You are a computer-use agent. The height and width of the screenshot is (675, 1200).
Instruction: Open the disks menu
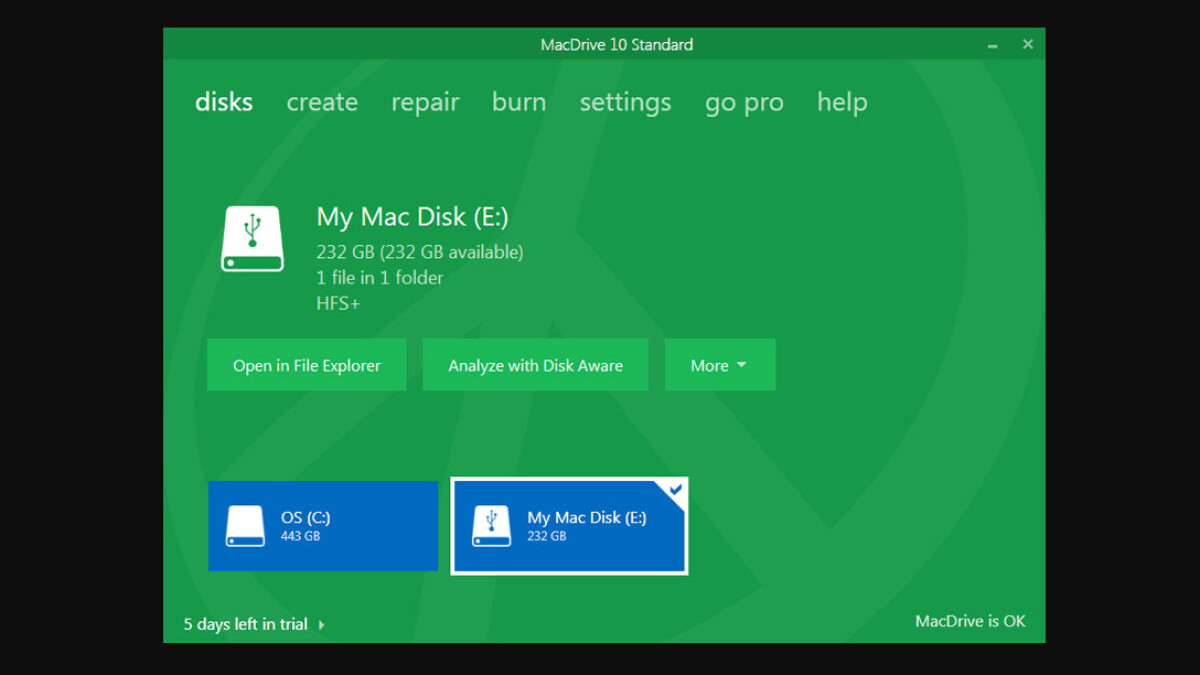[x=223, y=101]
